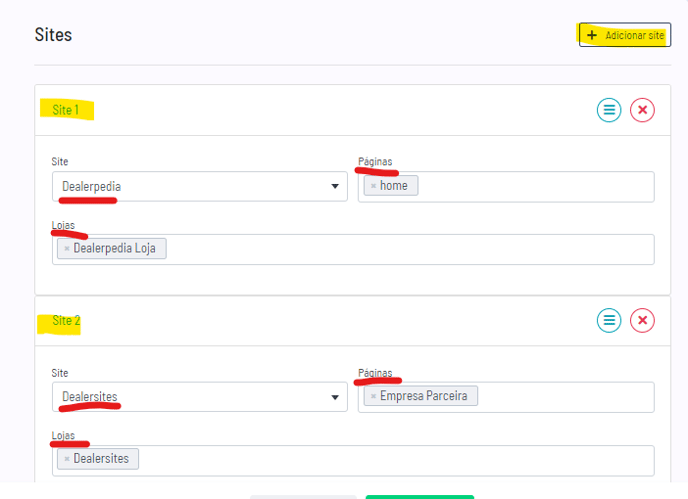The width and height of the screenshot is (688, 499).
Task: Remove Site 2 with the red X icon
Action: [642, 320]
